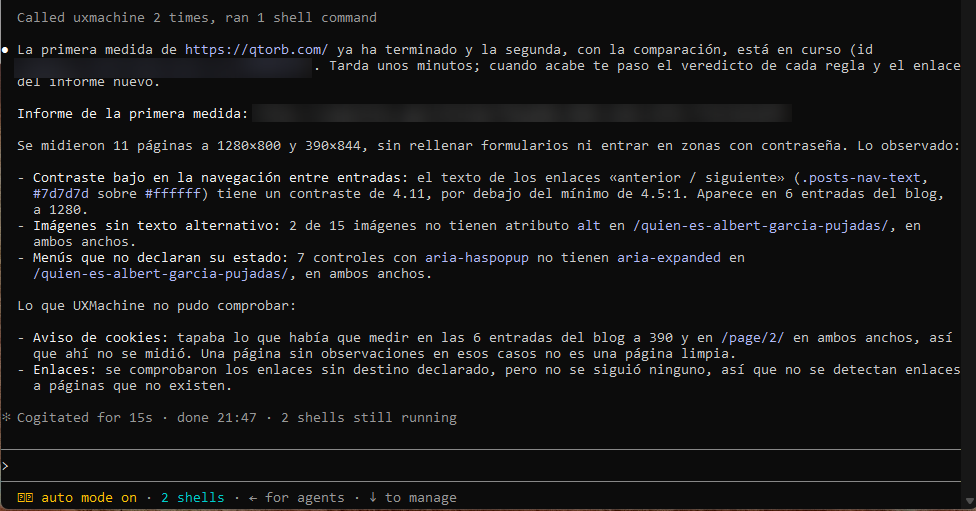Click the aria-haspopup attribute text
This screenshot has height=511, width=976.
477,258
